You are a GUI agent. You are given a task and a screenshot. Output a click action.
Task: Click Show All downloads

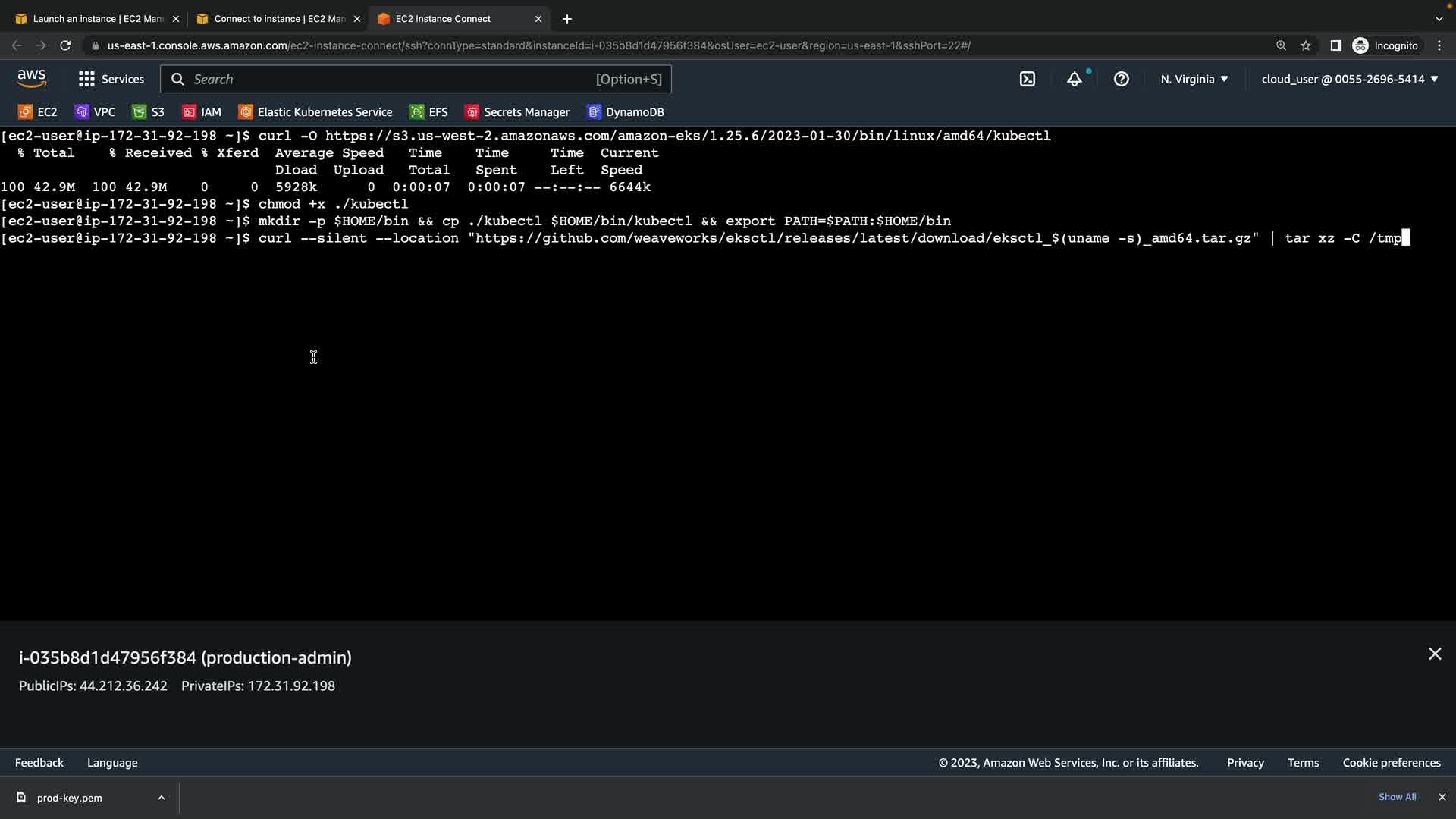[x=1397, y=797]
